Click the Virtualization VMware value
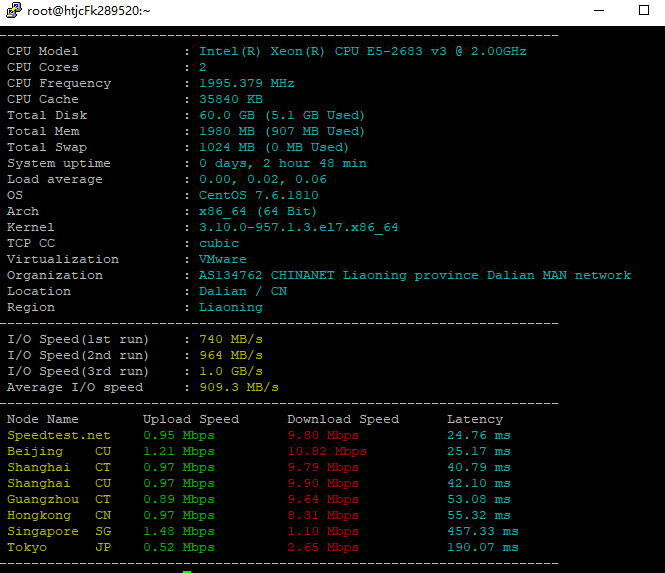The image size is (665, 573). point(223,259)
